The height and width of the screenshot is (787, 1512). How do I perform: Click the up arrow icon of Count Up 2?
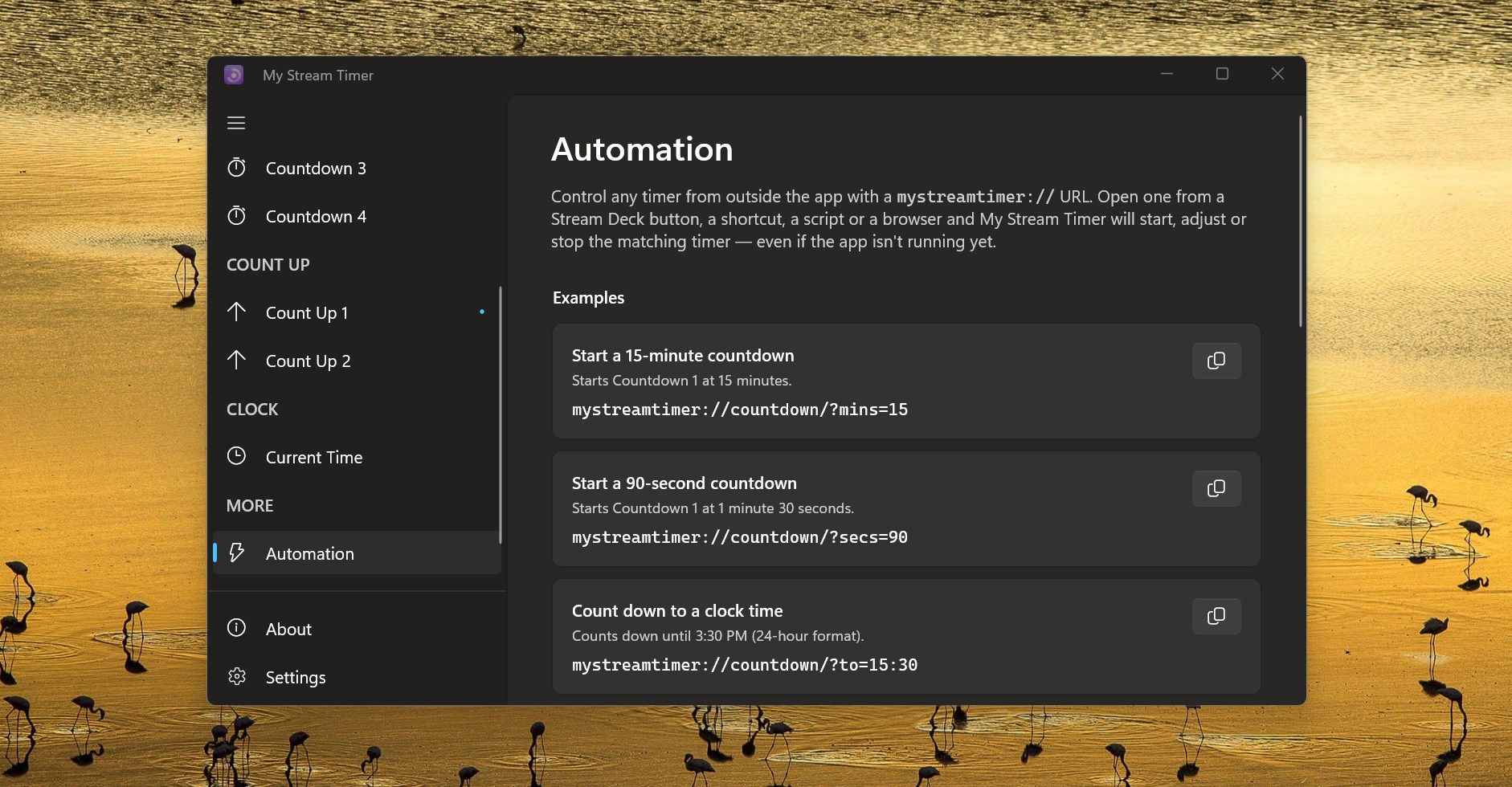pos(236,360)
